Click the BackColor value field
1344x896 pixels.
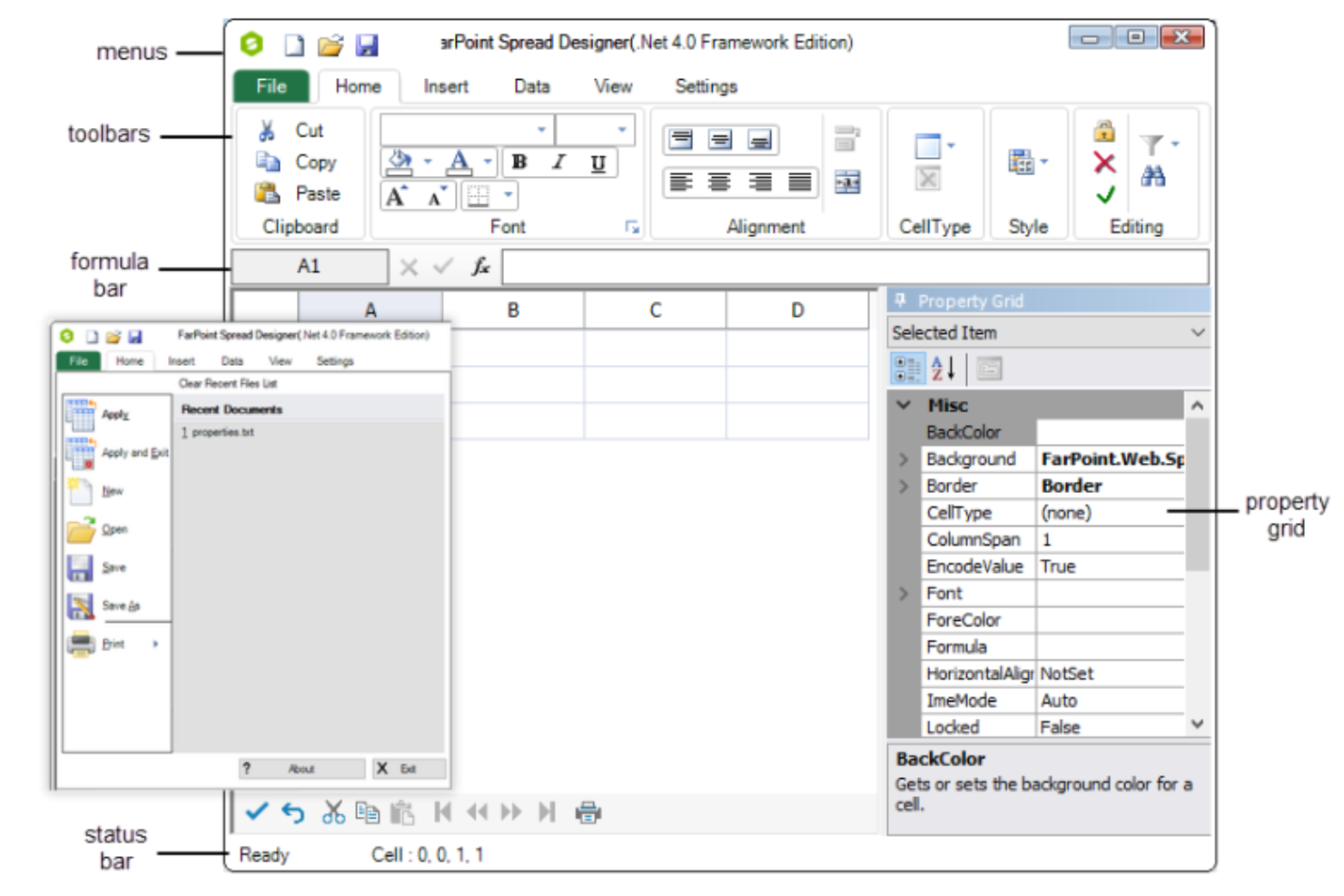[x=1111, y=432]
